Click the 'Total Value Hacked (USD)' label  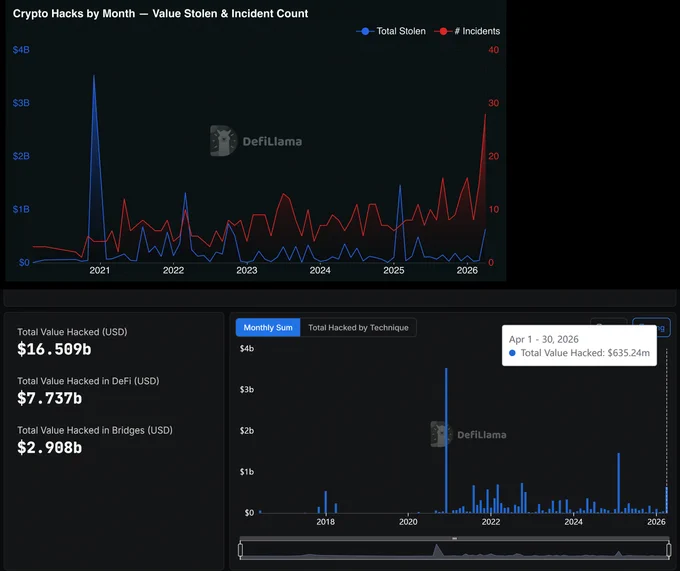(x=72, y=332)
